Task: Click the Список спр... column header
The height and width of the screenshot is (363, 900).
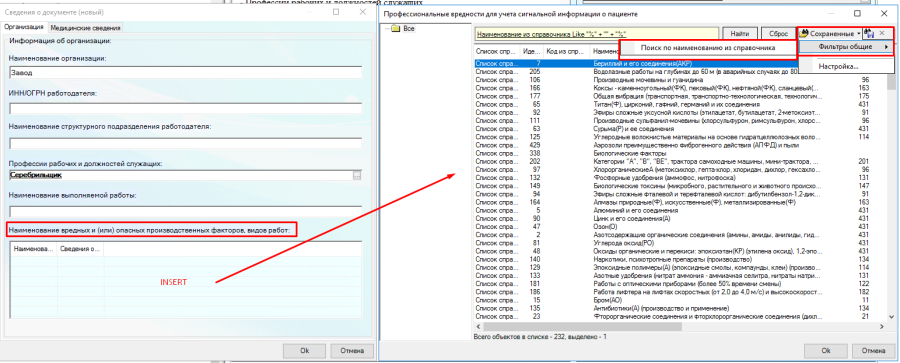Action: tap(497, 51)
